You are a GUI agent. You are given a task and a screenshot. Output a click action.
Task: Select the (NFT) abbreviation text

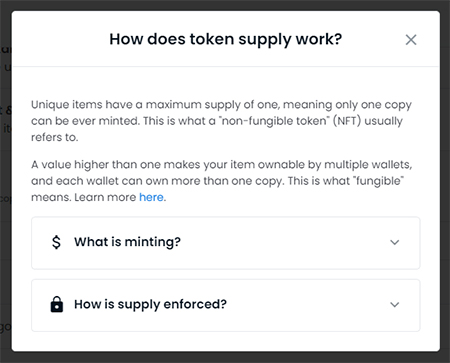point(347,121)
